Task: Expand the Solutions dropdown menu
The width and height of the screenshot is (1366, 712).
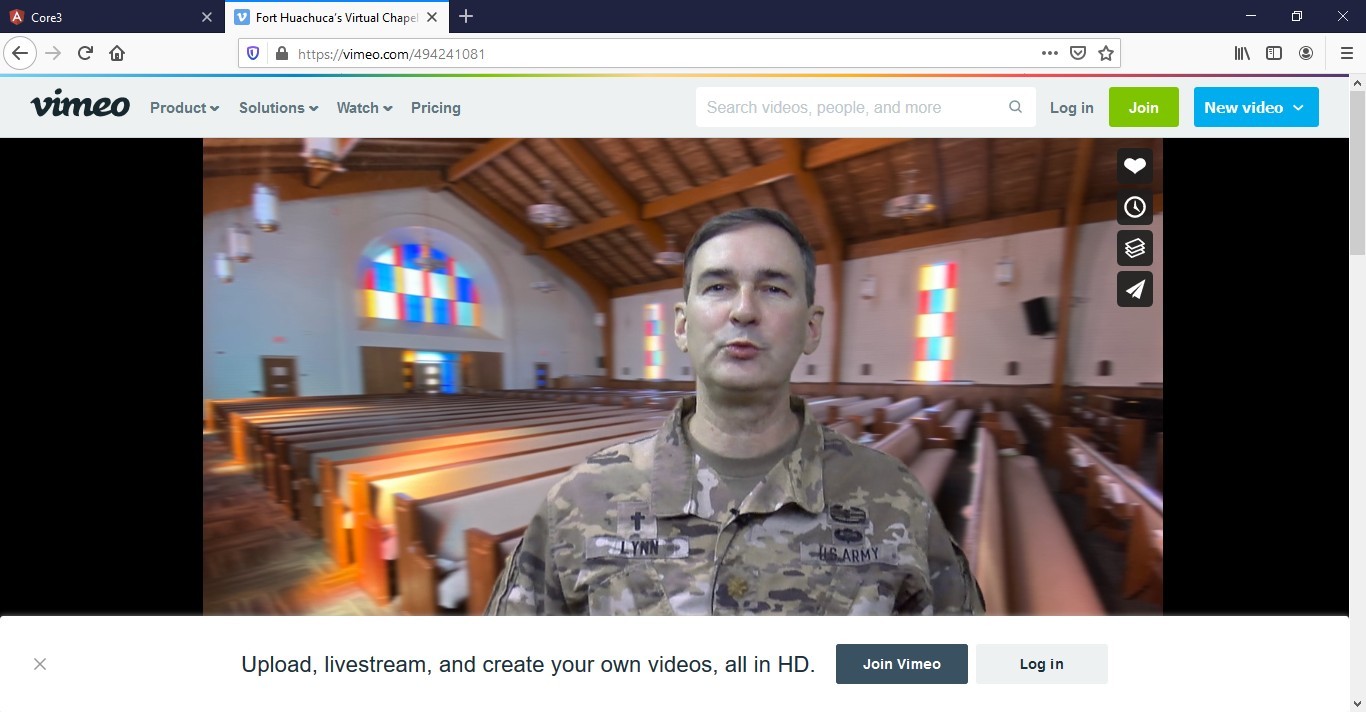Action: tap(278, 108)
